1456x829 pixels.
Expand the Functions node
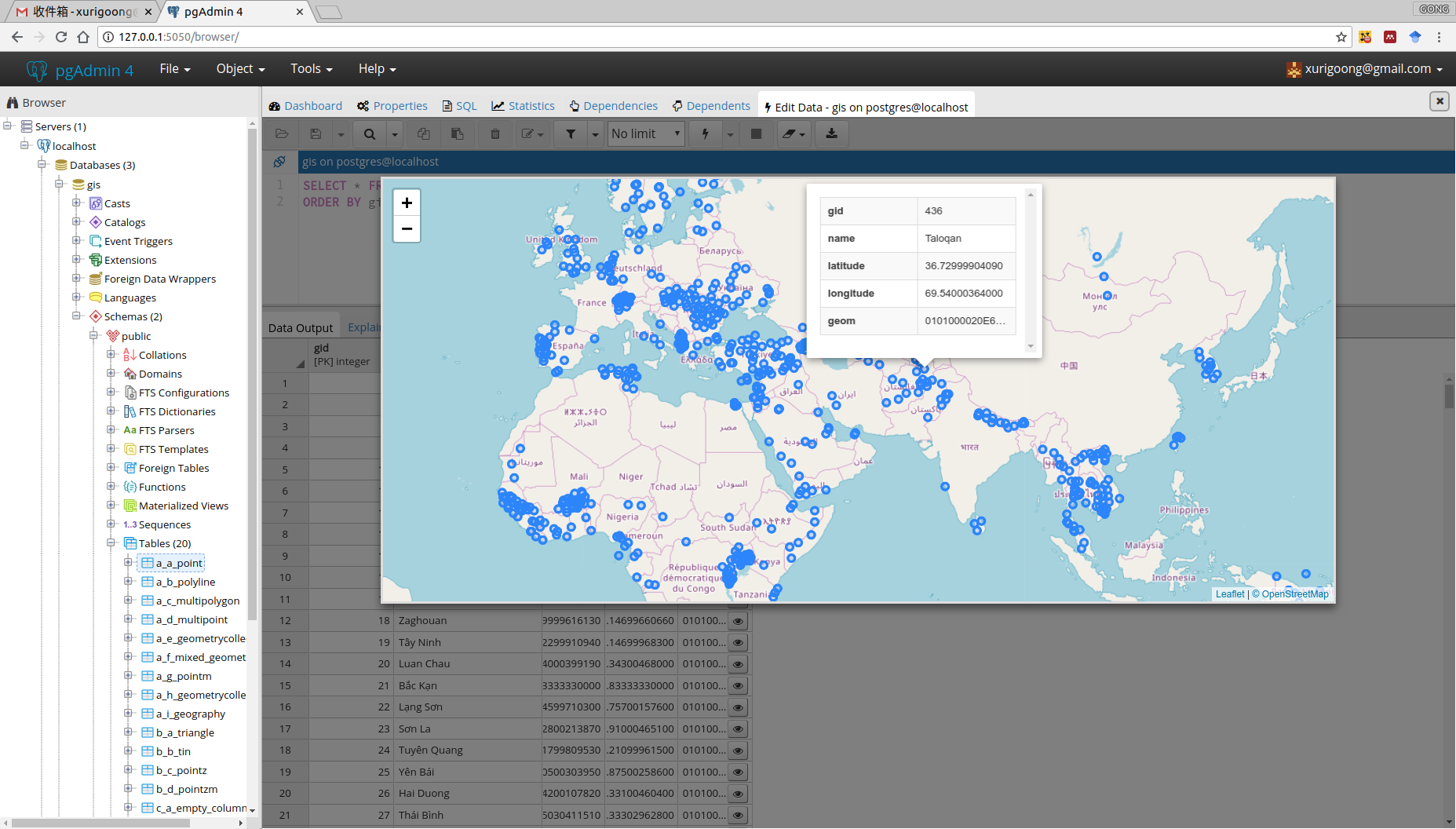point(111,486)
